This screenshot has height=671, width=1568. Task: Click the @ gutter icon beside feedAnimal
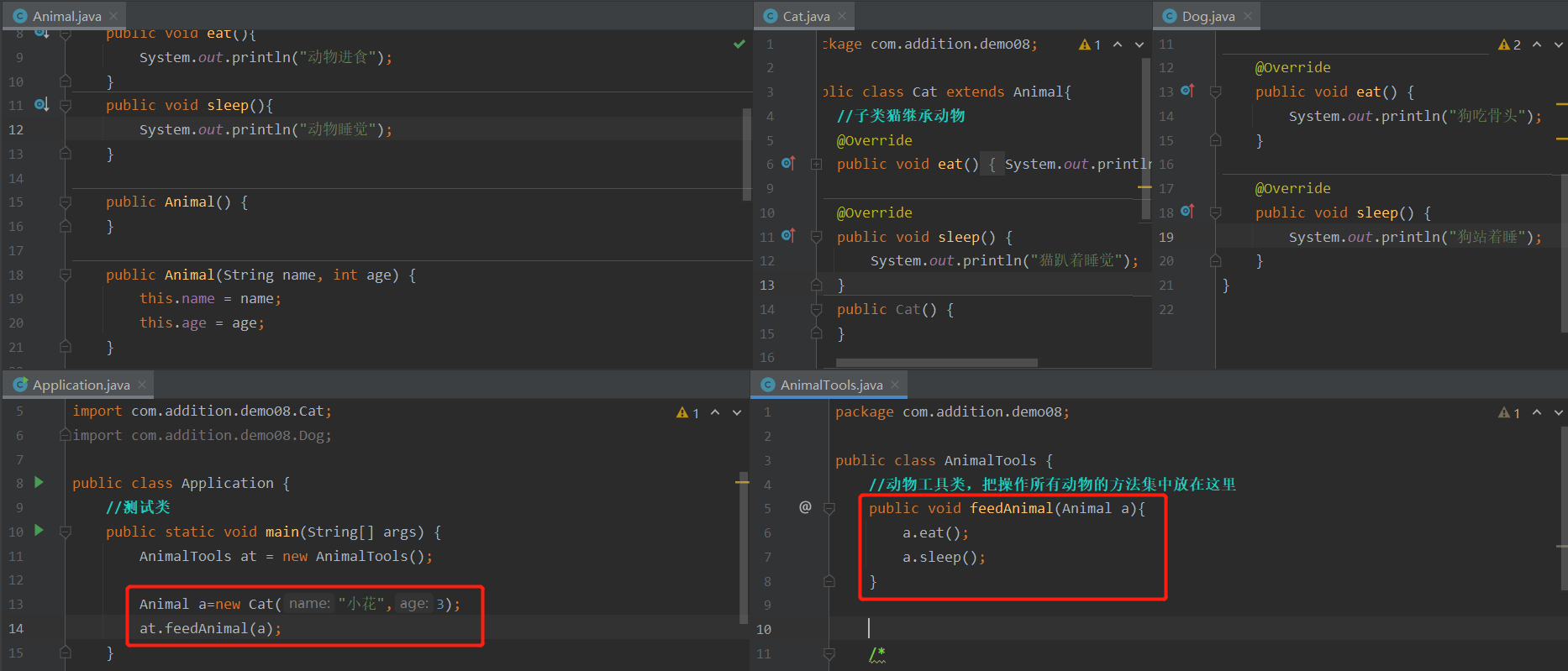tap(805, 507)
